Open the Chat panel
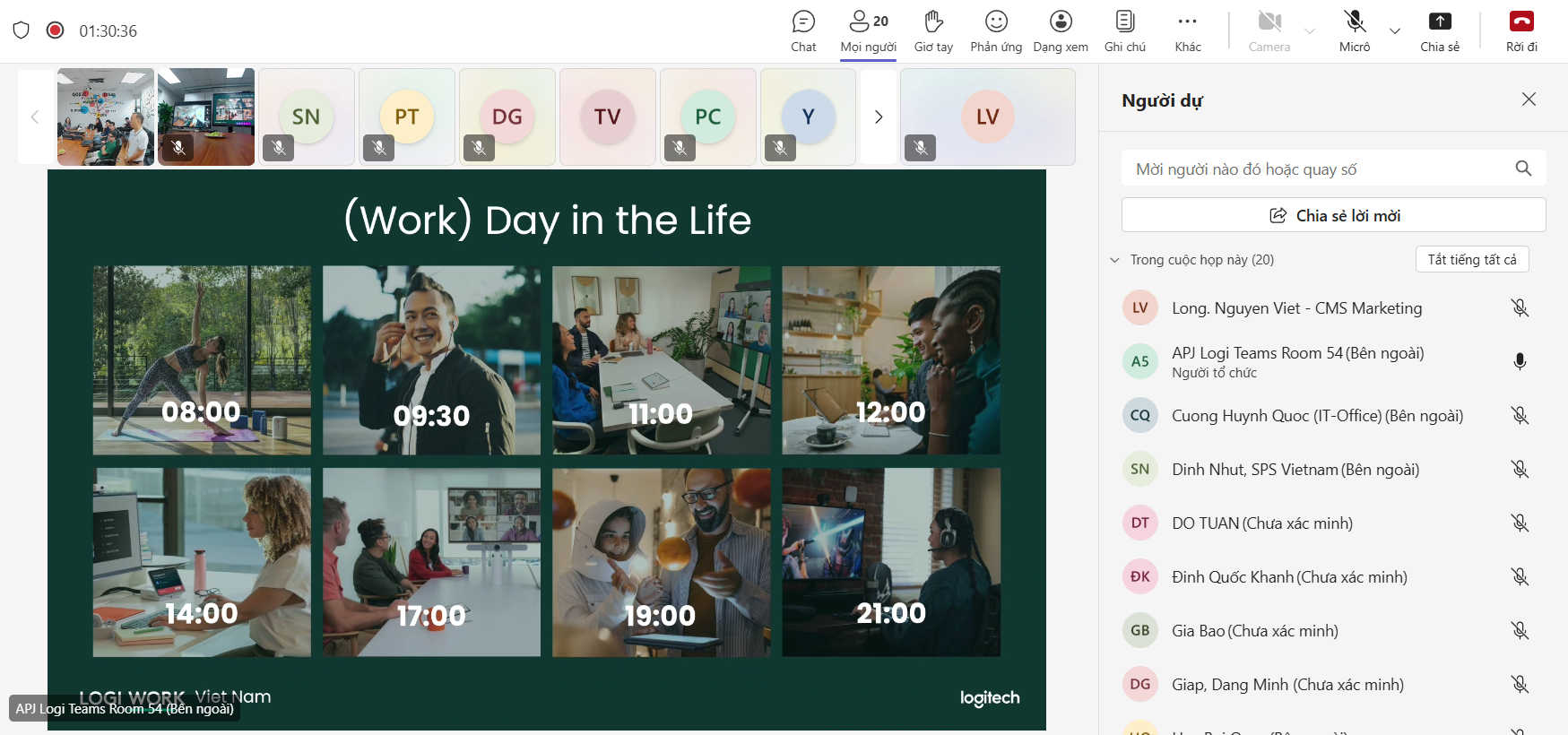 [803, 31]
